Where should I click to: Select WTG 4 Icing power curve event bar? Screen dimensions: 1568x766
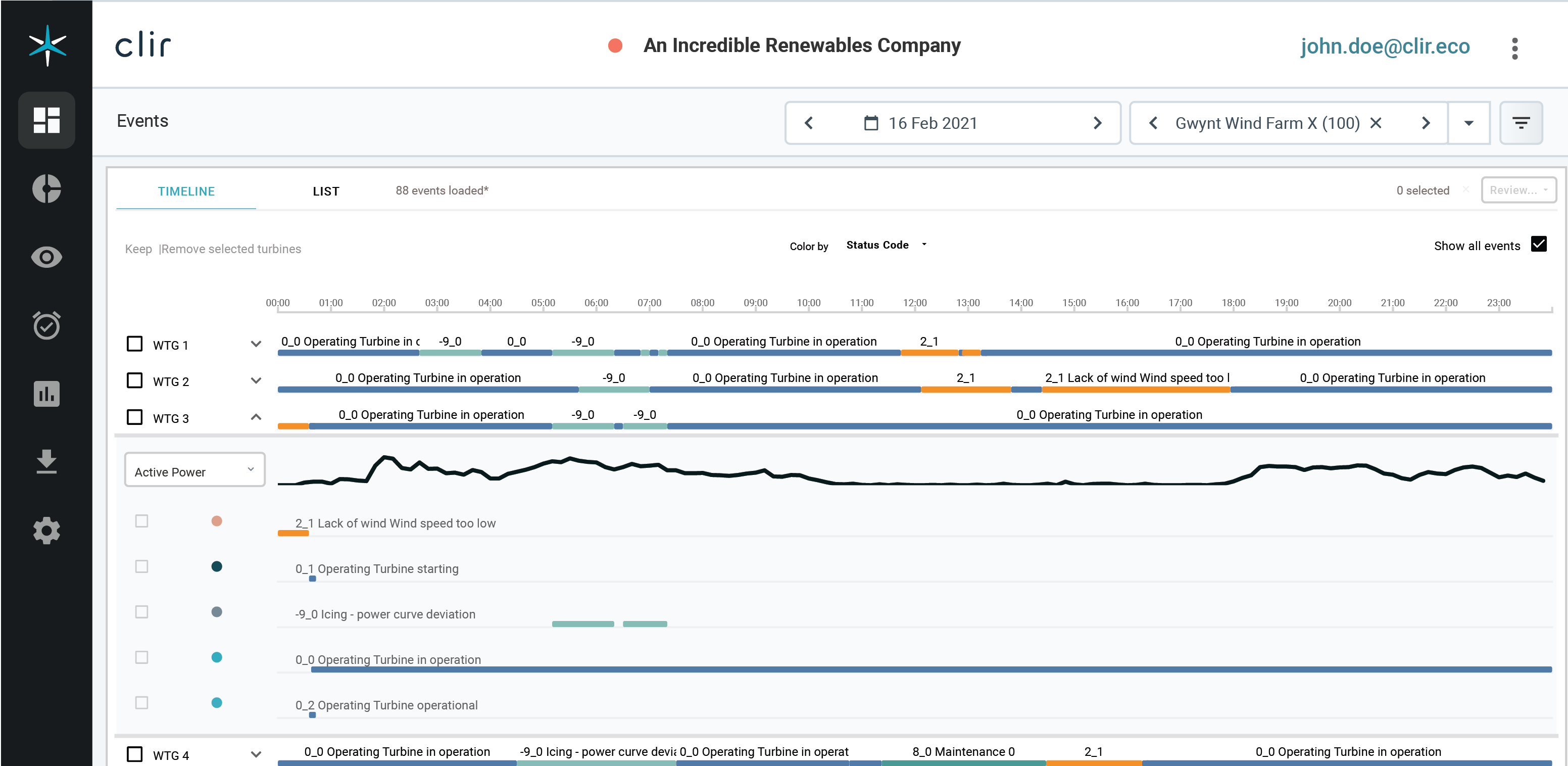coord(597,762)
